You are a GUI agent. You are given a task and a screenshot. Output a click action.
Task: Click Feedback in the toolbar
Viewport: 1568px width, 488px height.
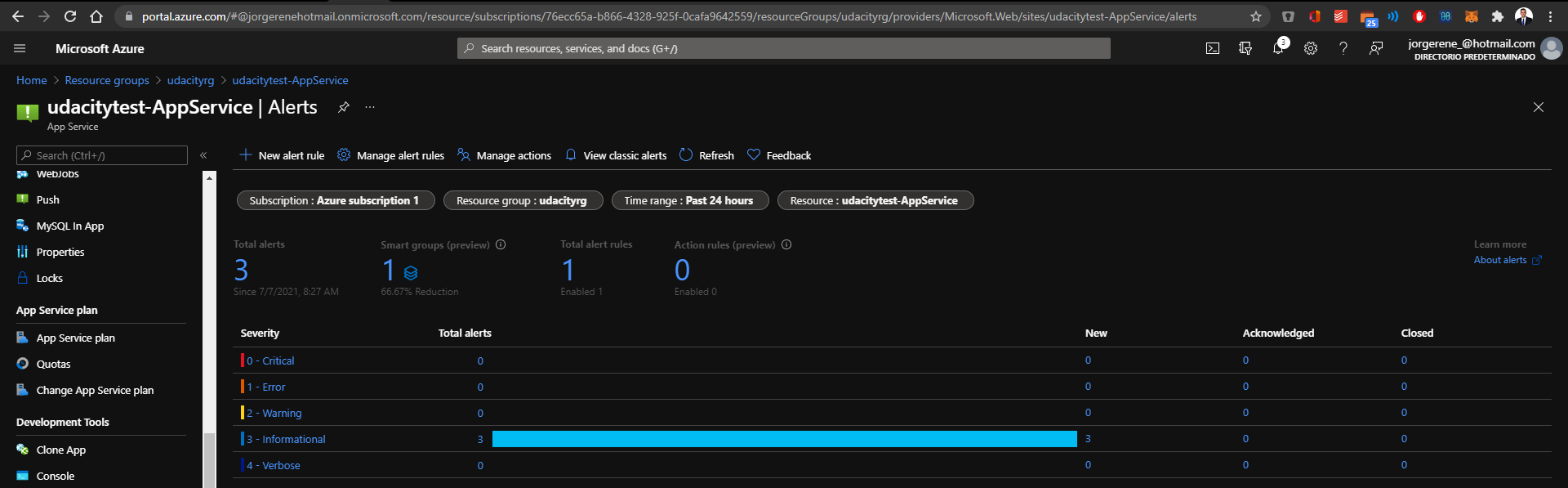(x=779, y=155)
